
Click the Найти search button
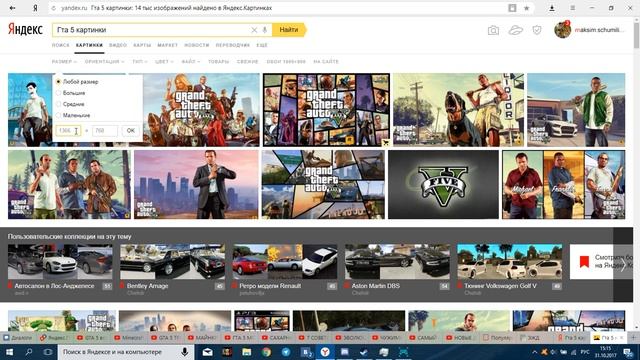pyautogui.click(x=289, y=30)
